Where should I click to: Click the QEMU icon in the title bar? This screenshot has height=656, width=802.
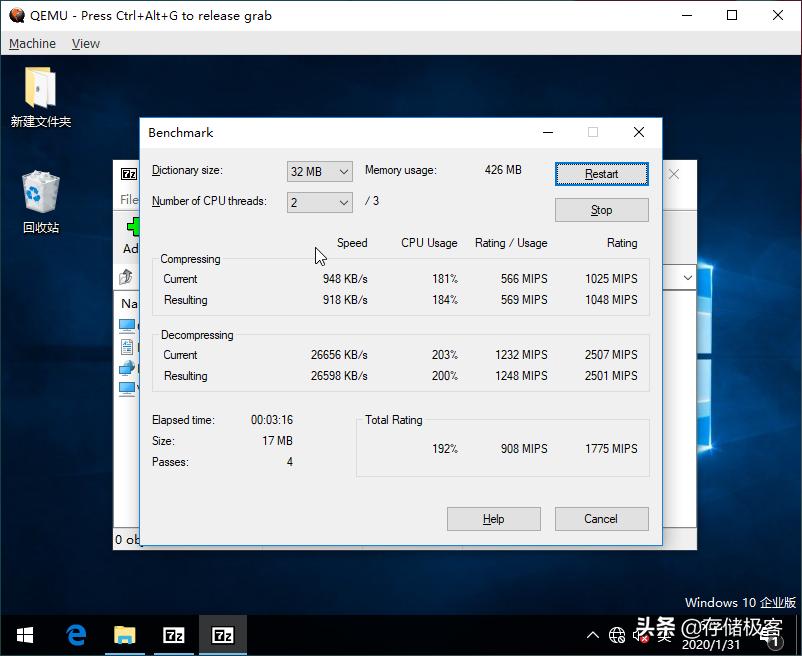(16, 15)
